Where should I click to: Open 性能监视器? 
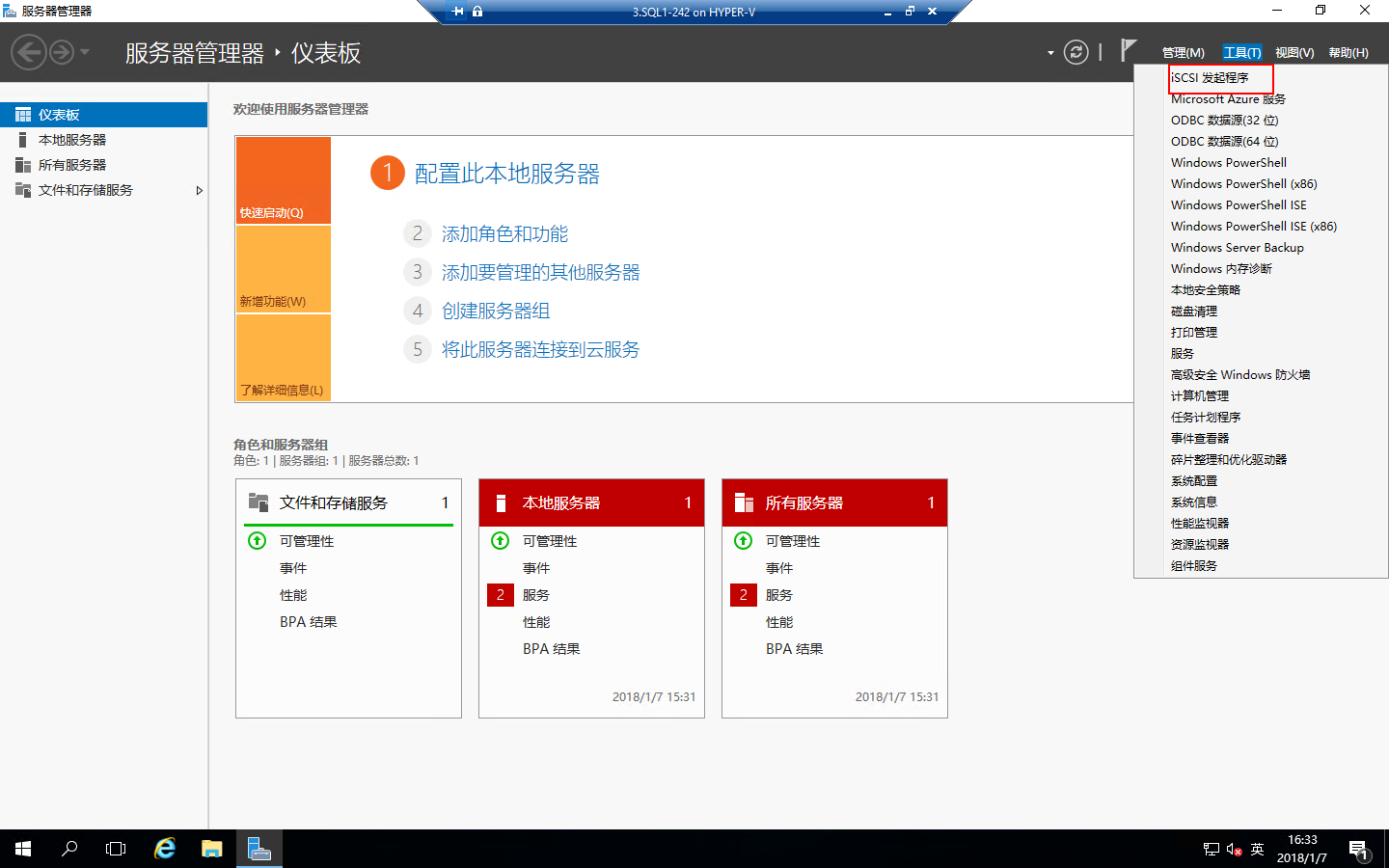(x=1200, y=524)
